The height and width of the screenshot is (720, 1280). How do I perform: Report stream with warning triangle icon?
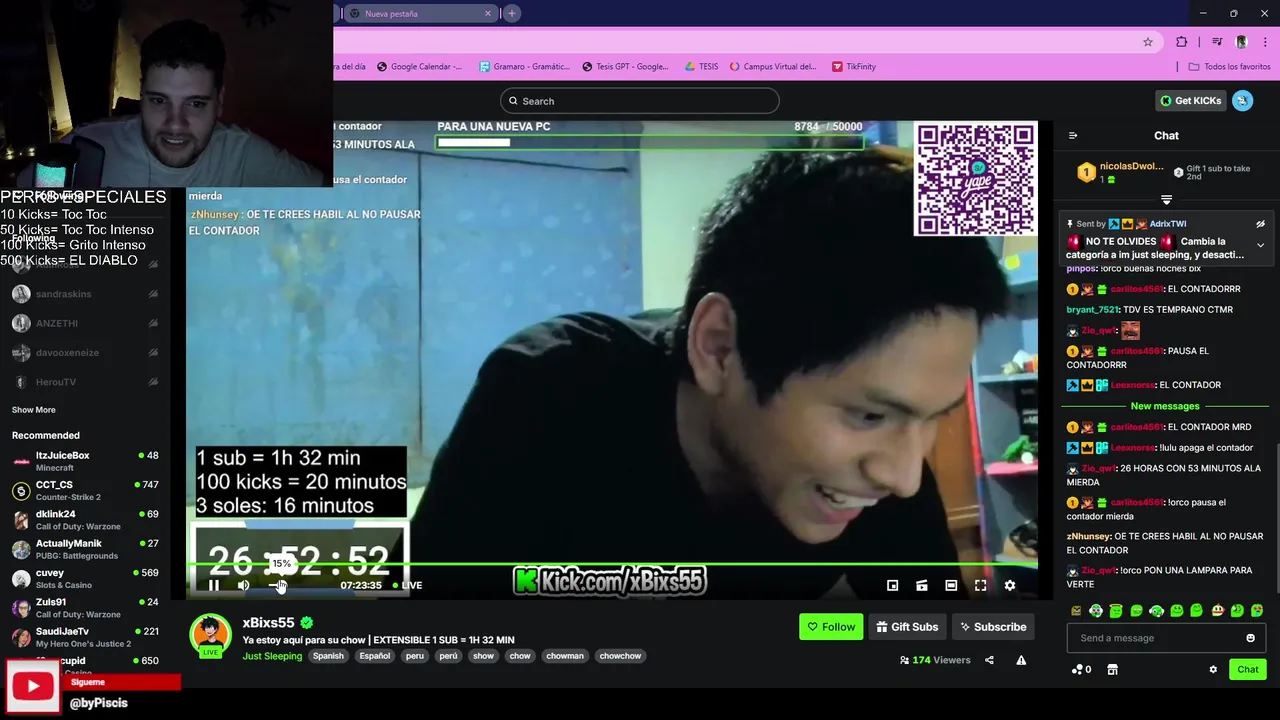pos(1021,660)
